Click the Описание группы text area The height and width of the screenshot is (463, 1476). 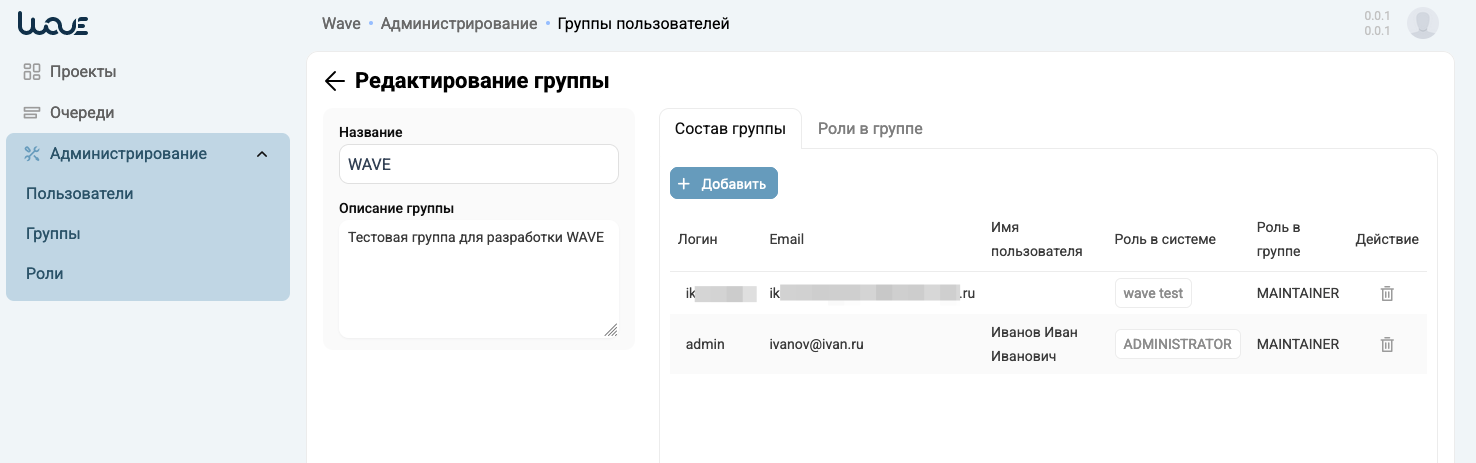[478, 280]
